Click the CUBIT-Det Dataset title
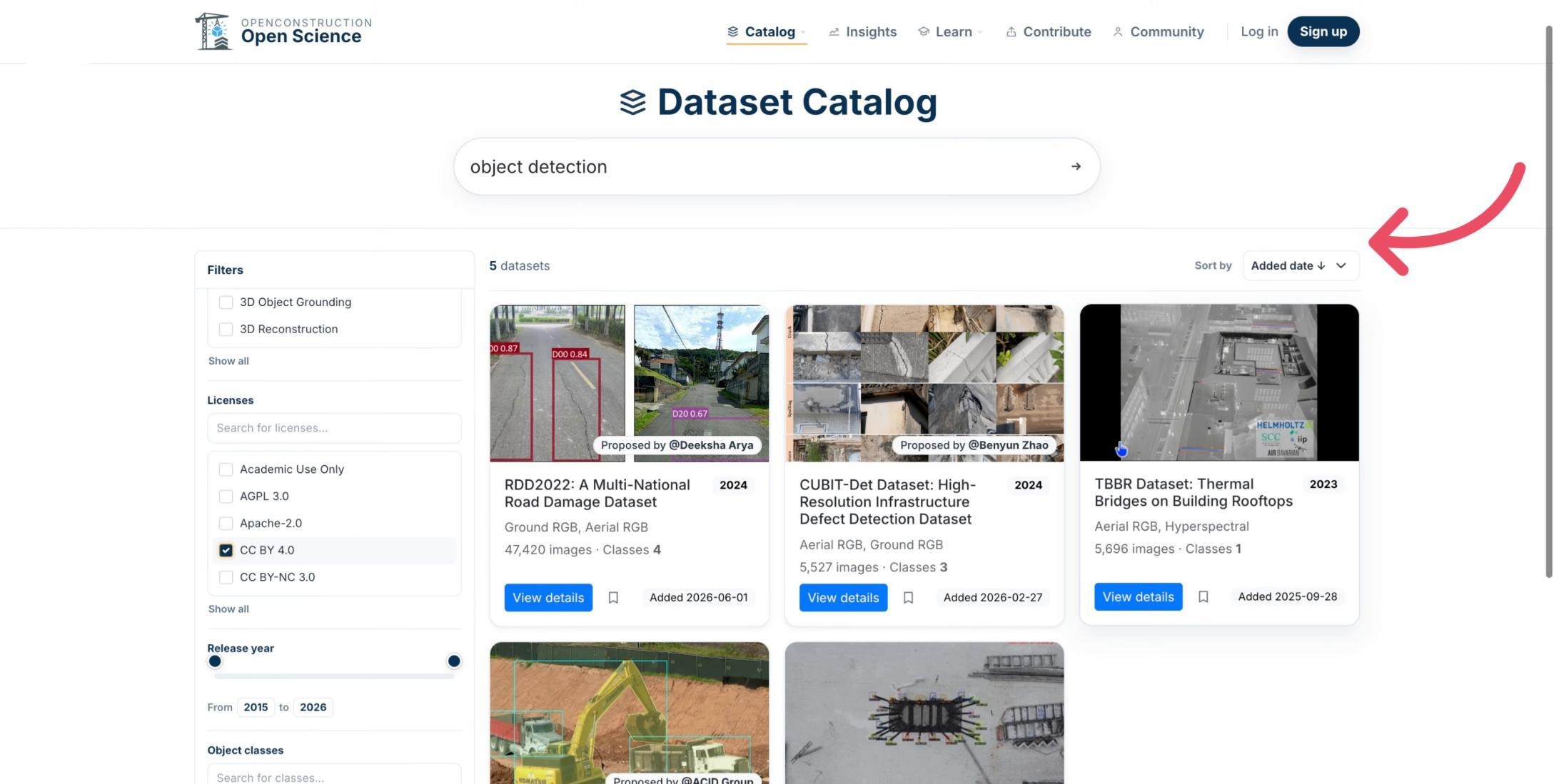1554x784 pixels. point(888,502)
